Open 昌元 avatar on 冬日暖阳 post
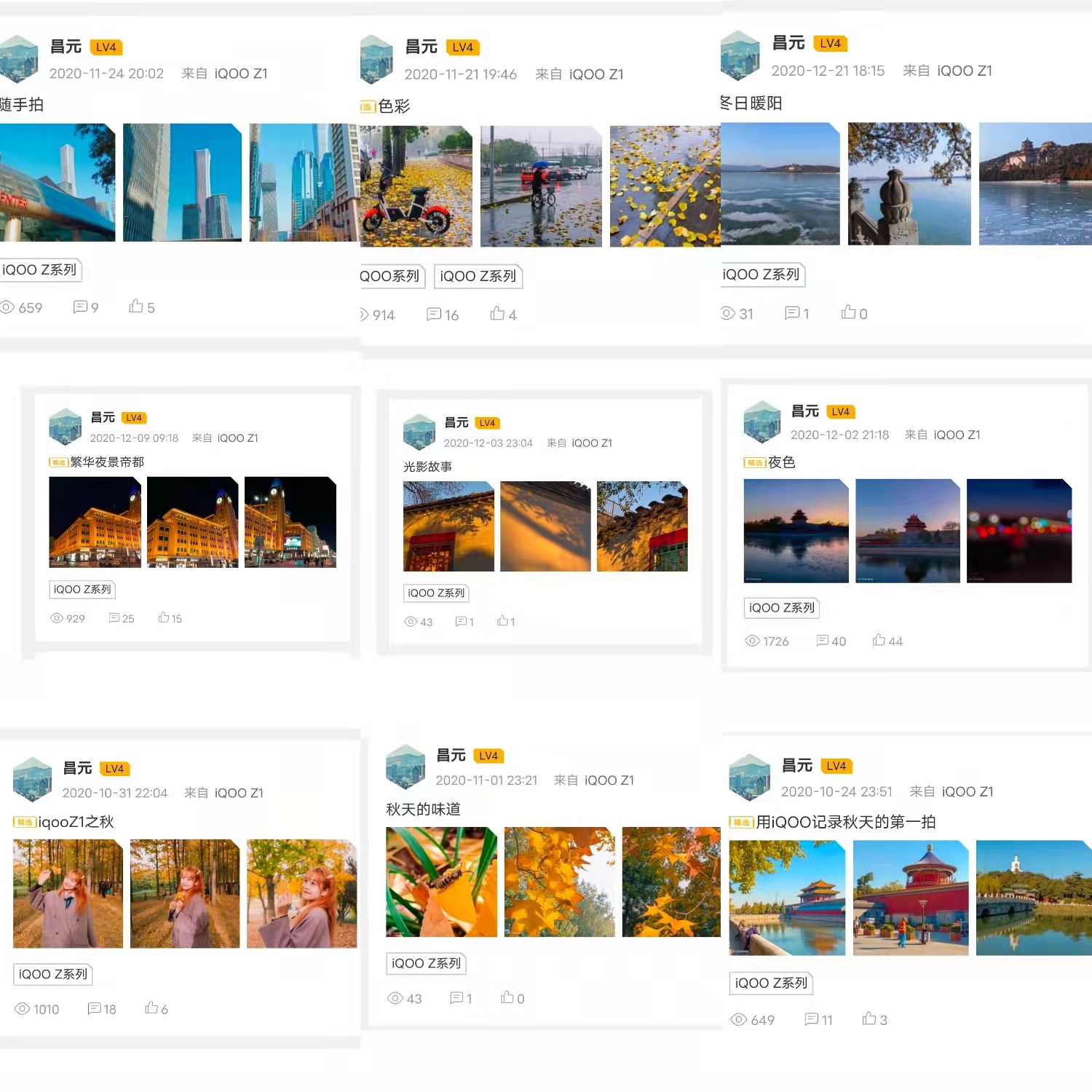 [x=740, y=55]
